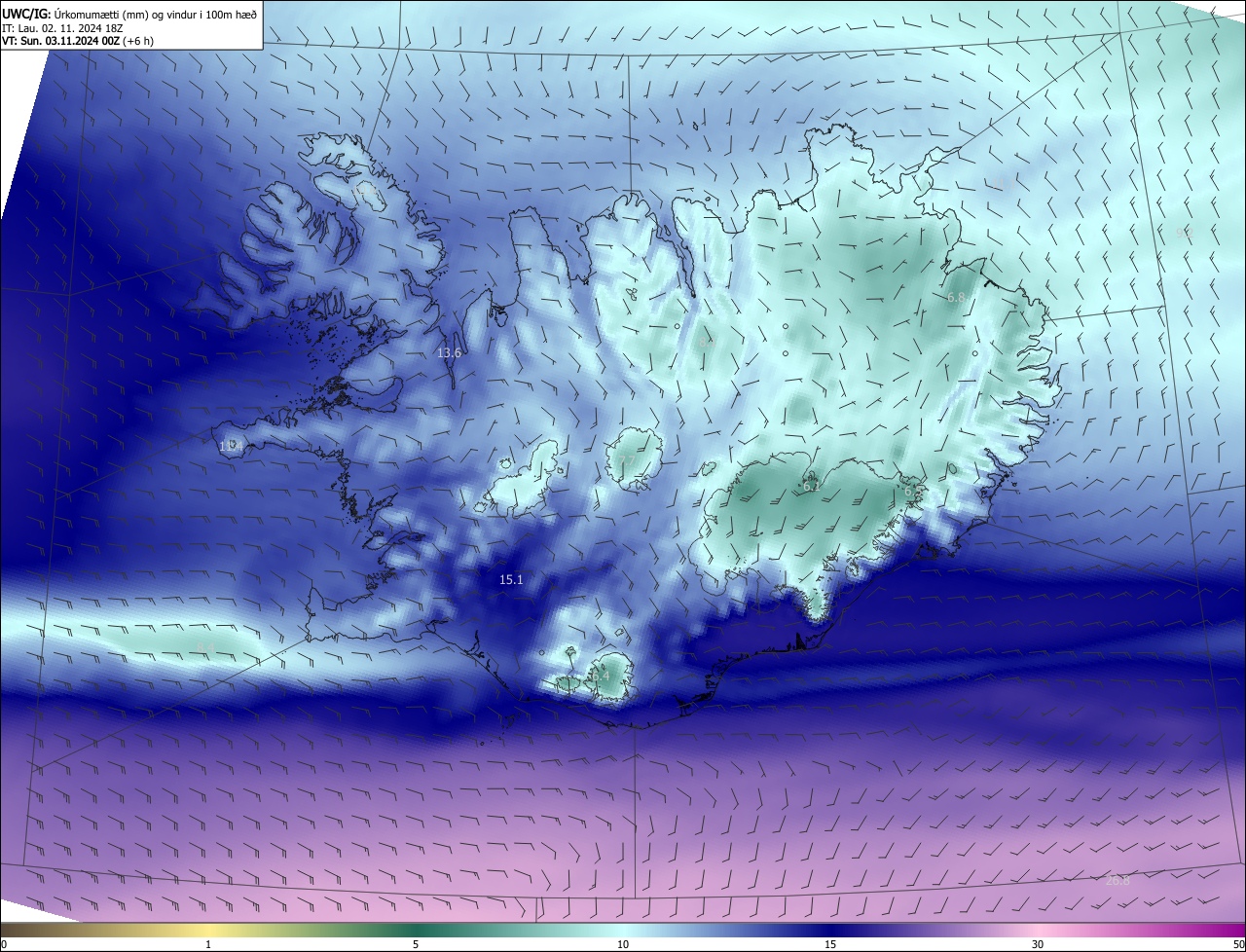The width and height of the screenshot is (1246, 952).
Task: Click the "30" label on the color scale
Action: coord(1038,944)
